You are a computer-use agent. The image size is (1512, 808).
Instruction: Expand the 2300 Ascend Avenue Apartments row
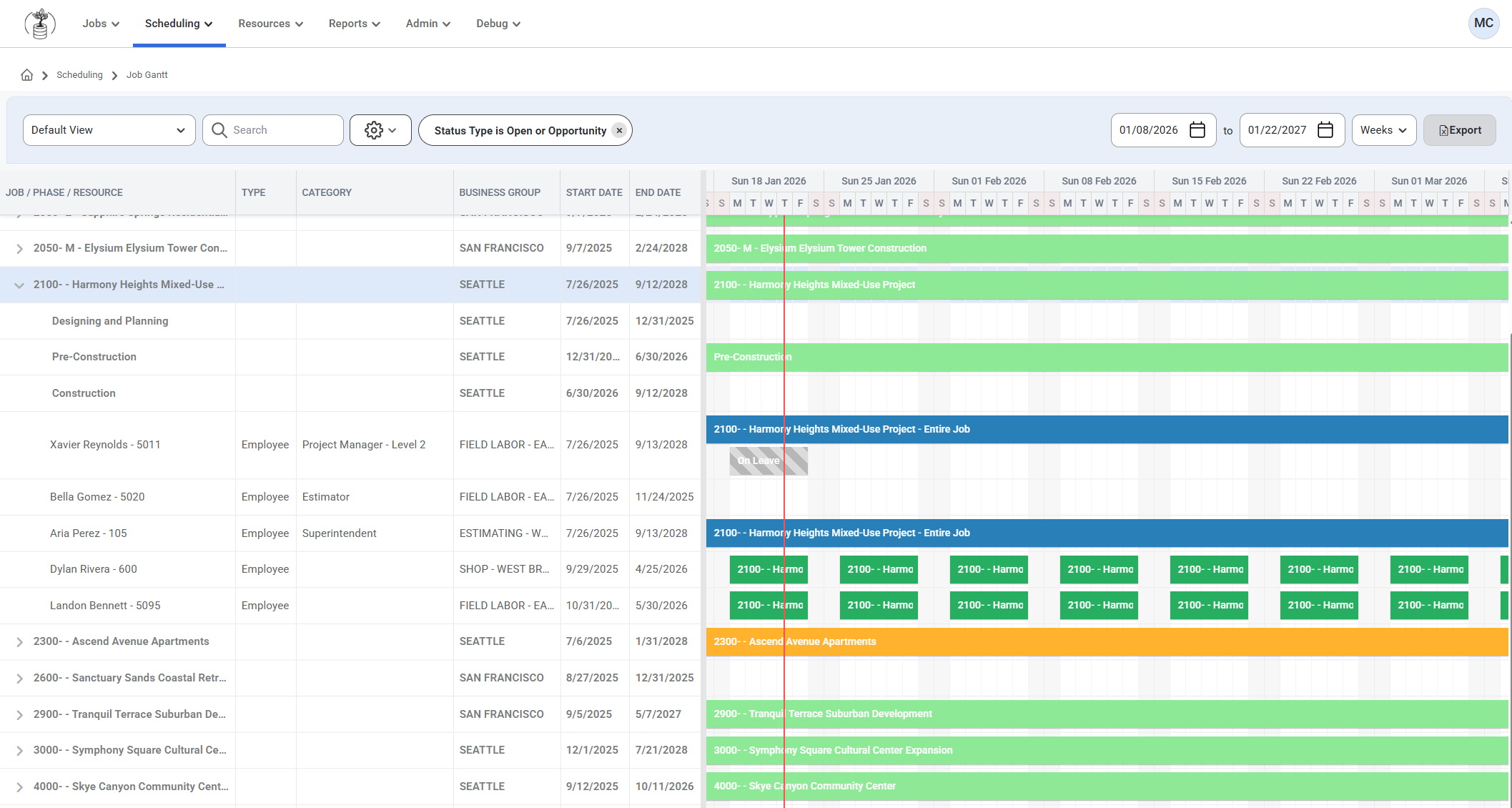pyautogui.click(x=19, y=642)
